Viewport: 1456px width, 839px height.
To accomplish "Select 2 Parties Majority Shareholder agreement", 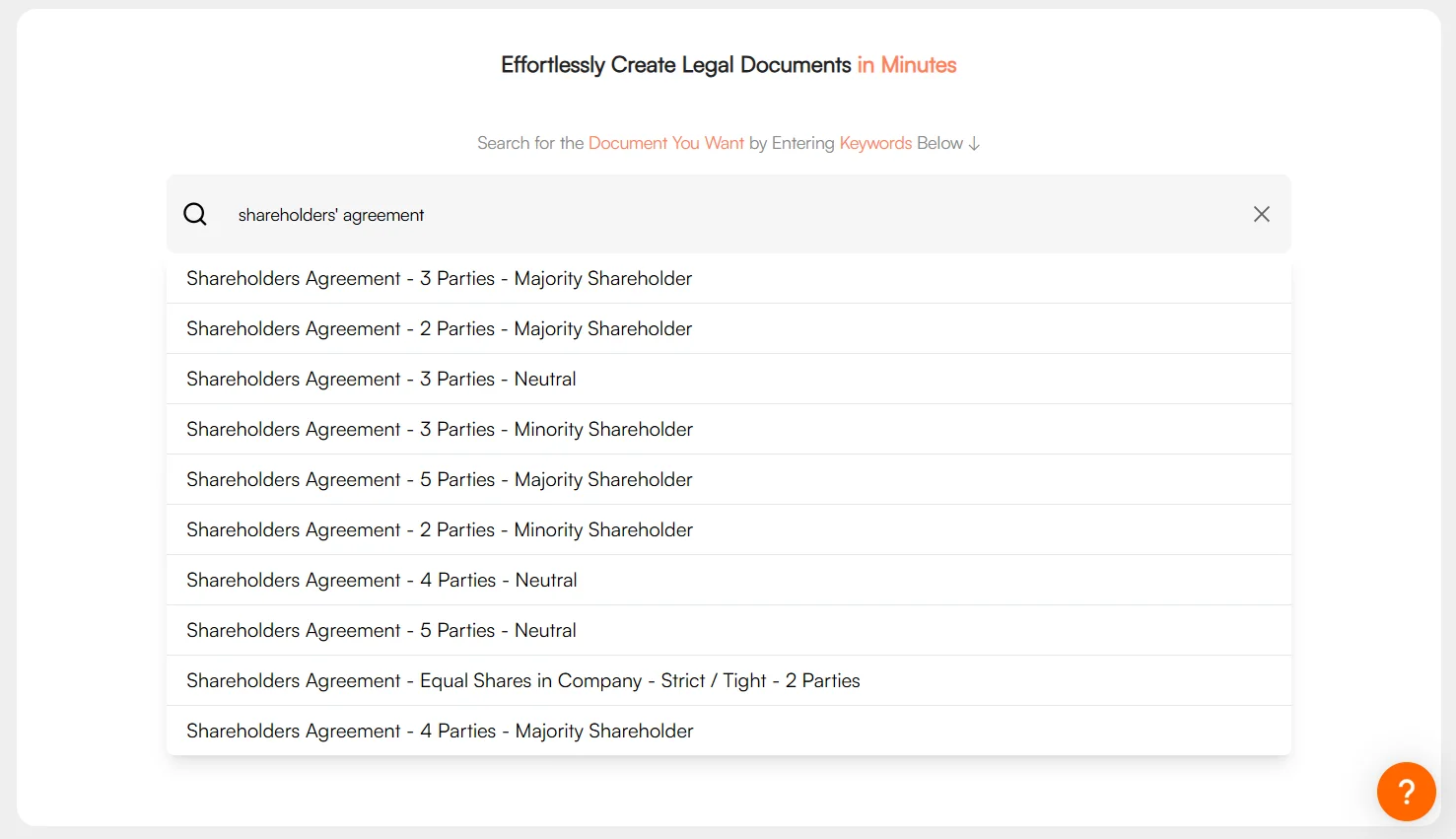I will [x=439, y=329].
